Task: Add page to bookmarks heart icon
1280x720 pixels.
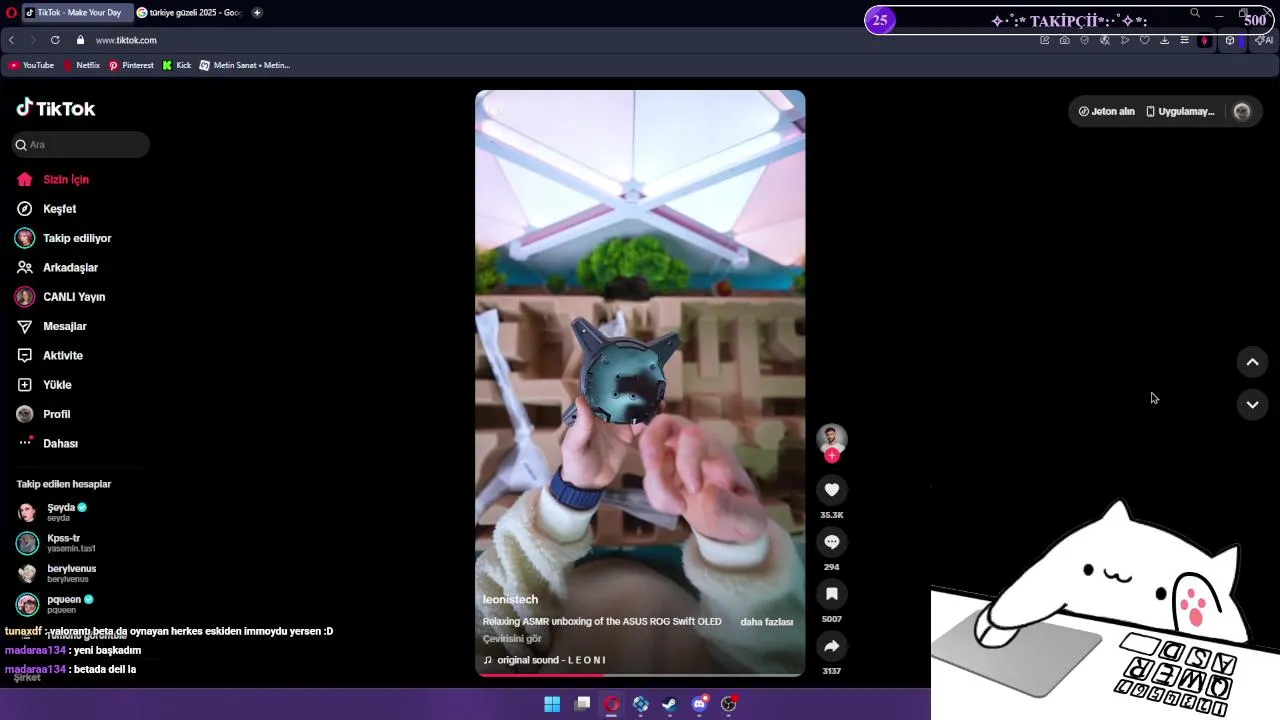Action: coord(1145,40)
